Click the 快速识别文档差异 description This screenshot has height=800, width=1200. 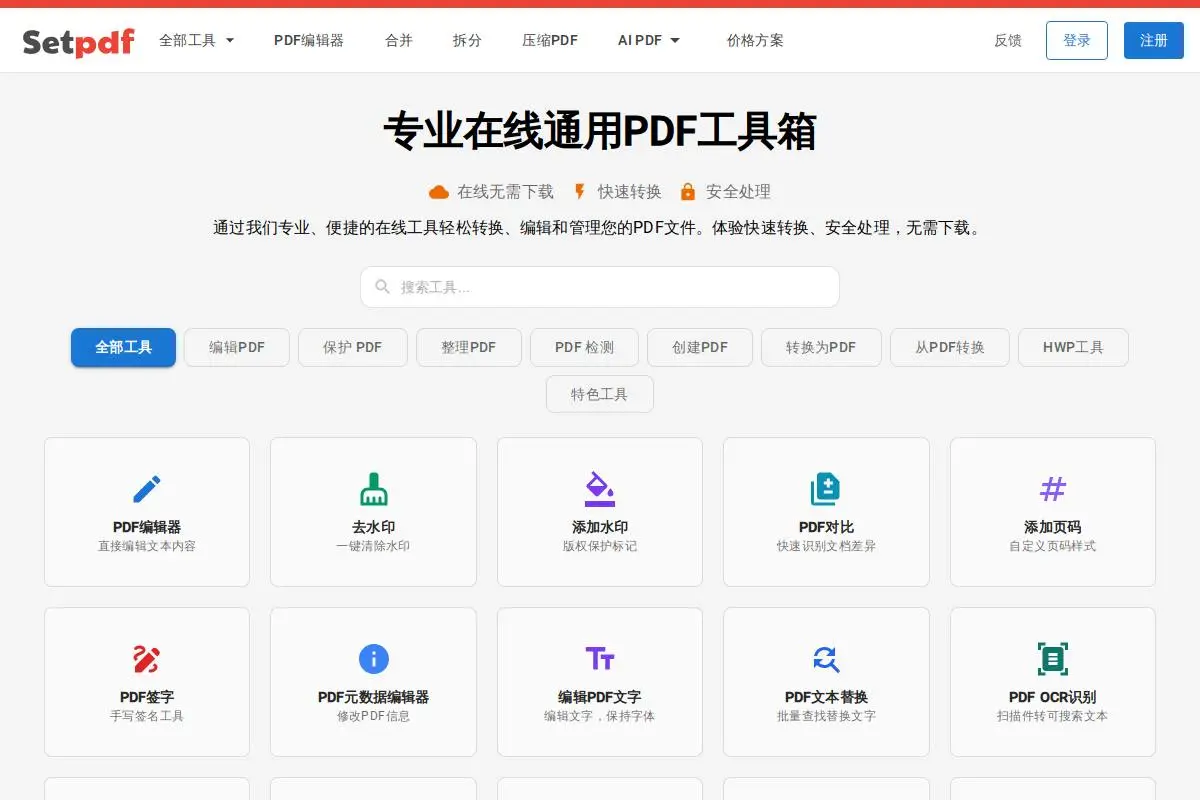826,547
